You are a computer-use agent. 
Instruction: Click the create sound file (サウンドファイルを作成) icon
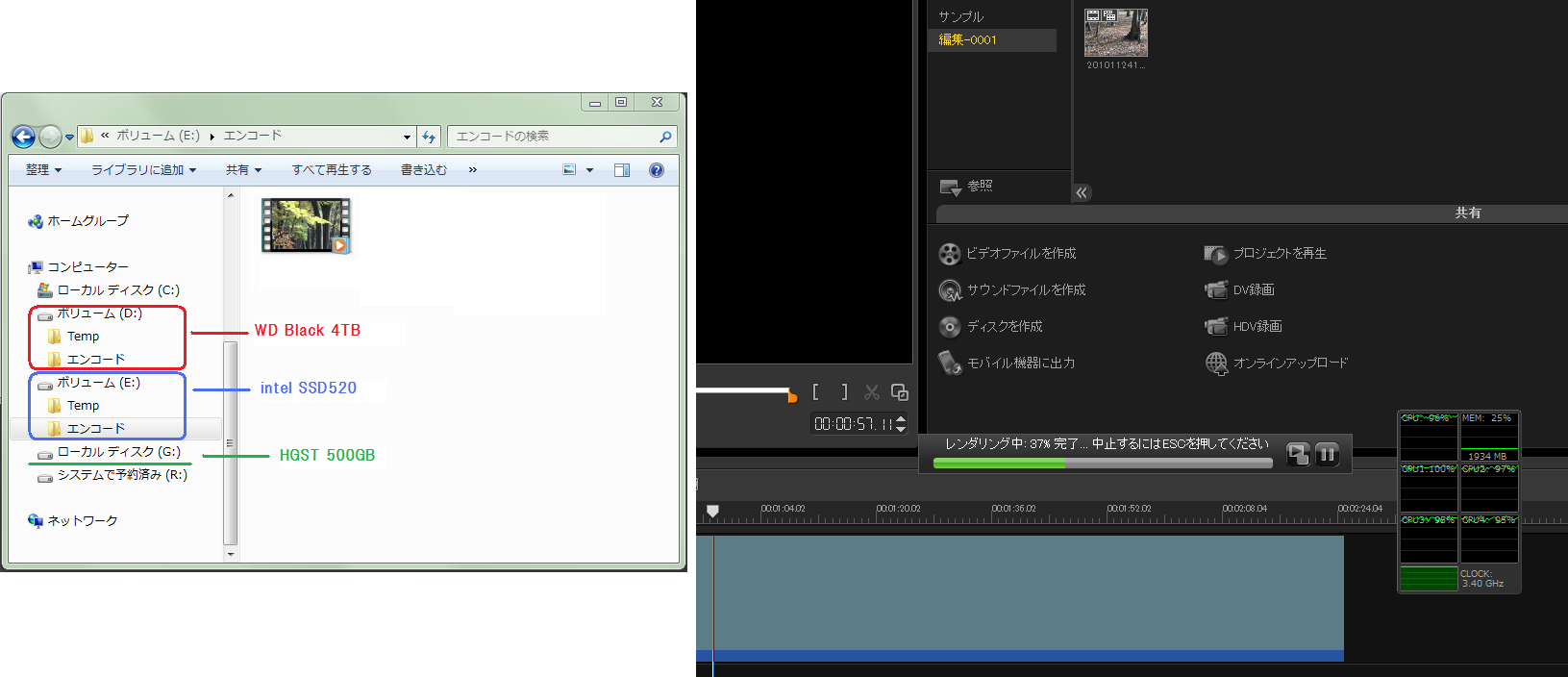point(949,290)
